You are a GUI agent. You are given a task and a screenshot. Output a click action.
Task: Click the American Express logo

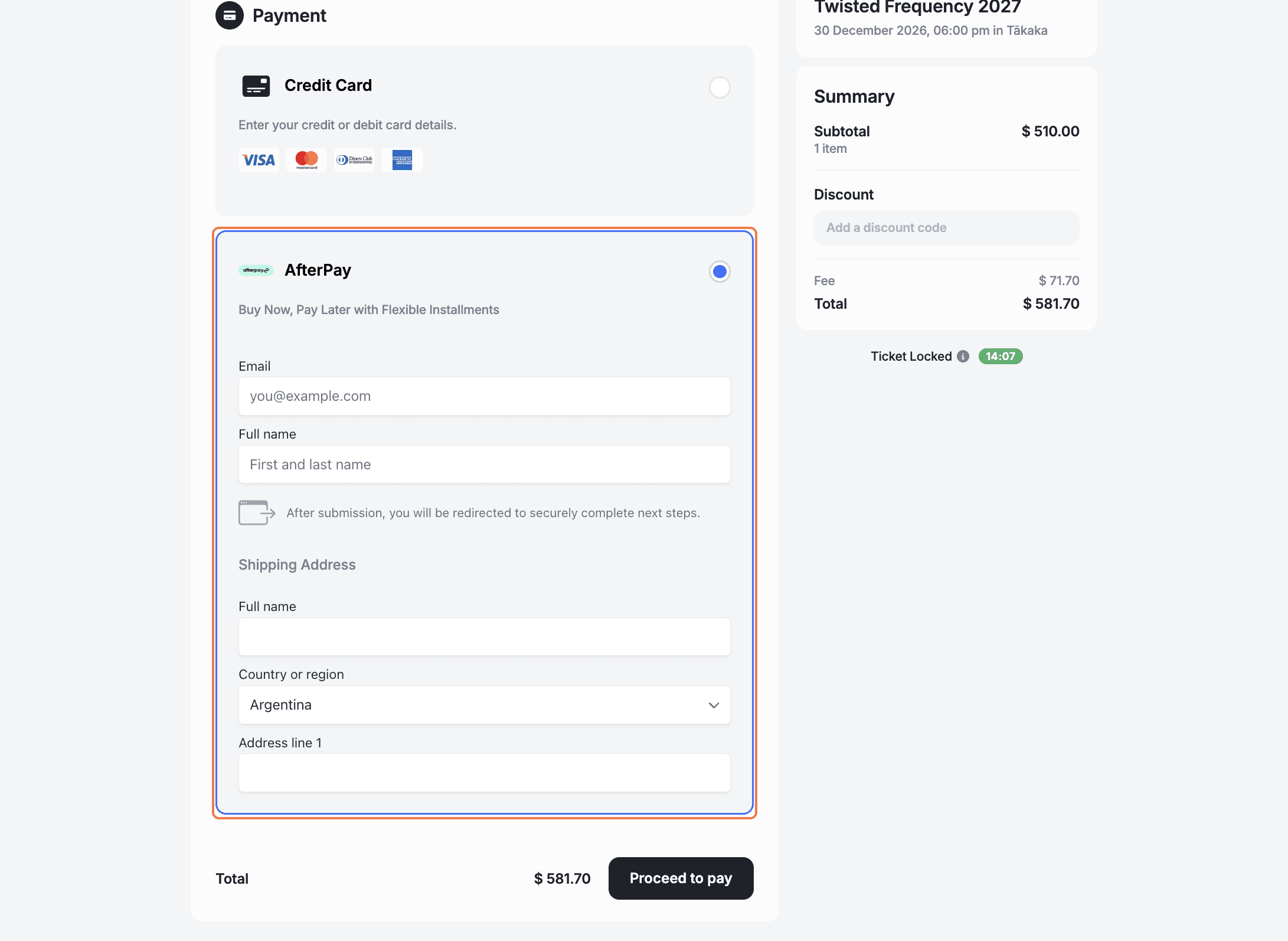(402, 160)
